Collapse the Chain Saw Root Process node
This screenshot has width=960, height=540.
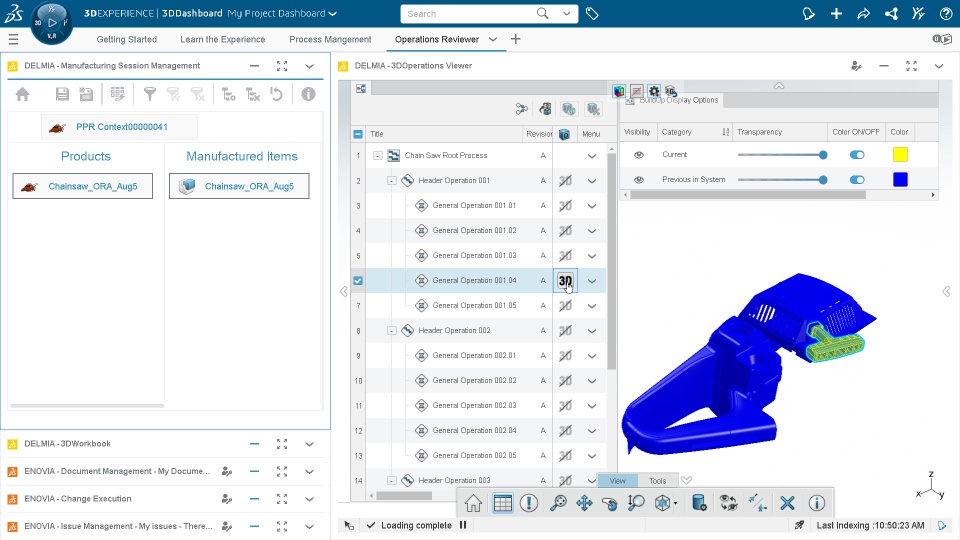pyautogui.click(x=378, y=156)
